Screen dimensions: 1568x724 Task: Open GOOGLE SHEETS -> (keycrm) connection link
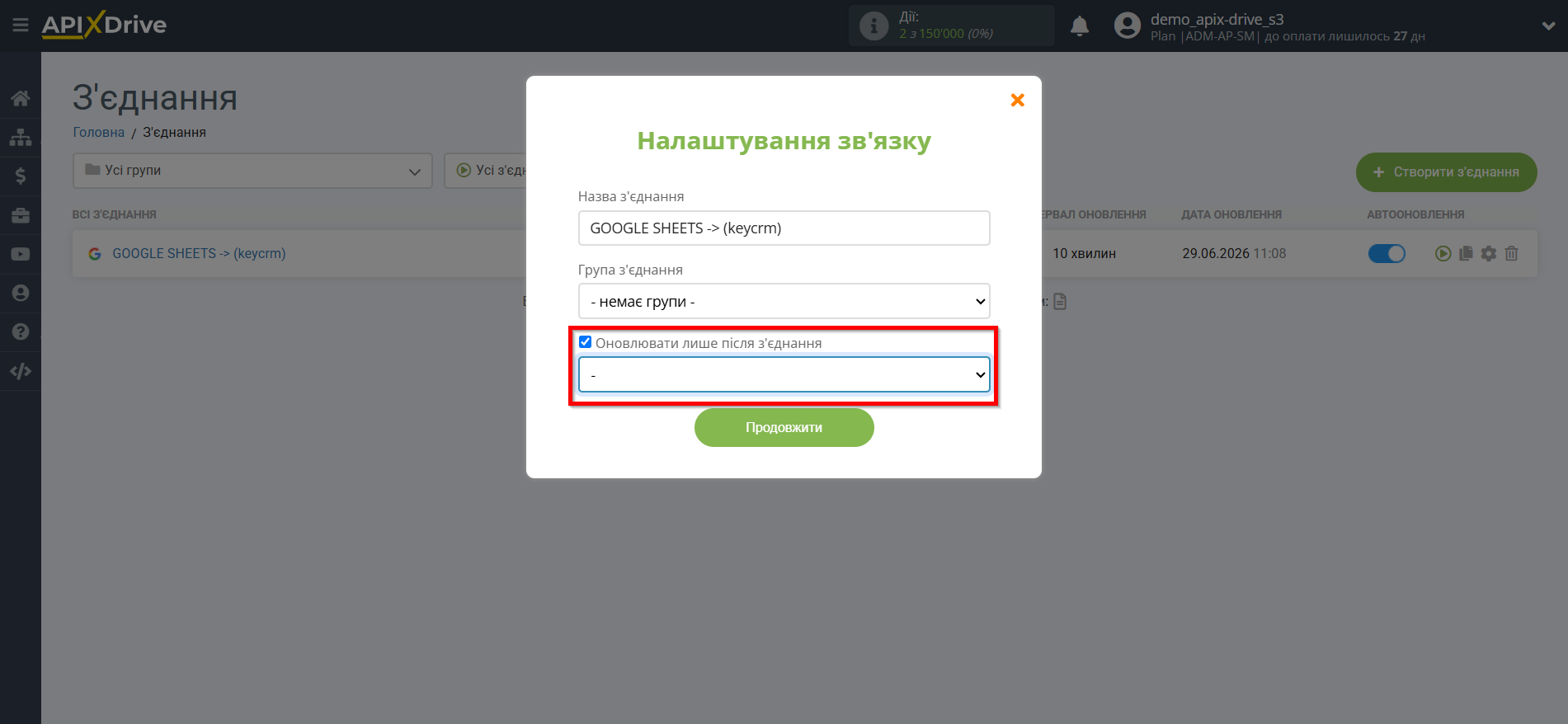point(199,253)
